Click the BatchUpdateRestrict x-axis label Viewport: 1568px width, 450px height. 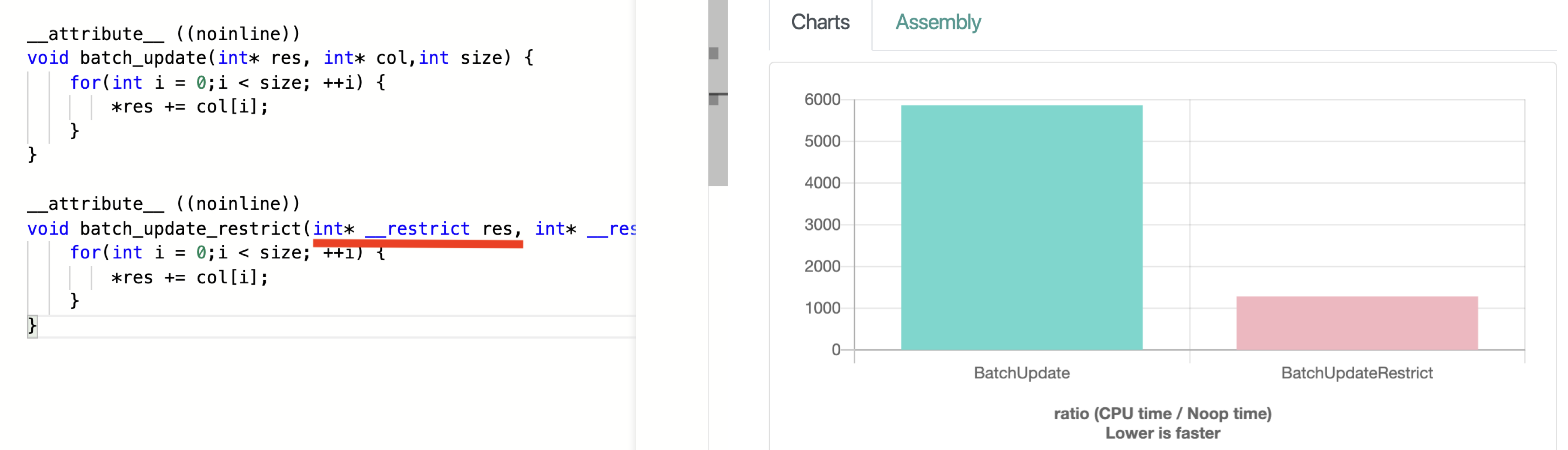point(1356,373)
